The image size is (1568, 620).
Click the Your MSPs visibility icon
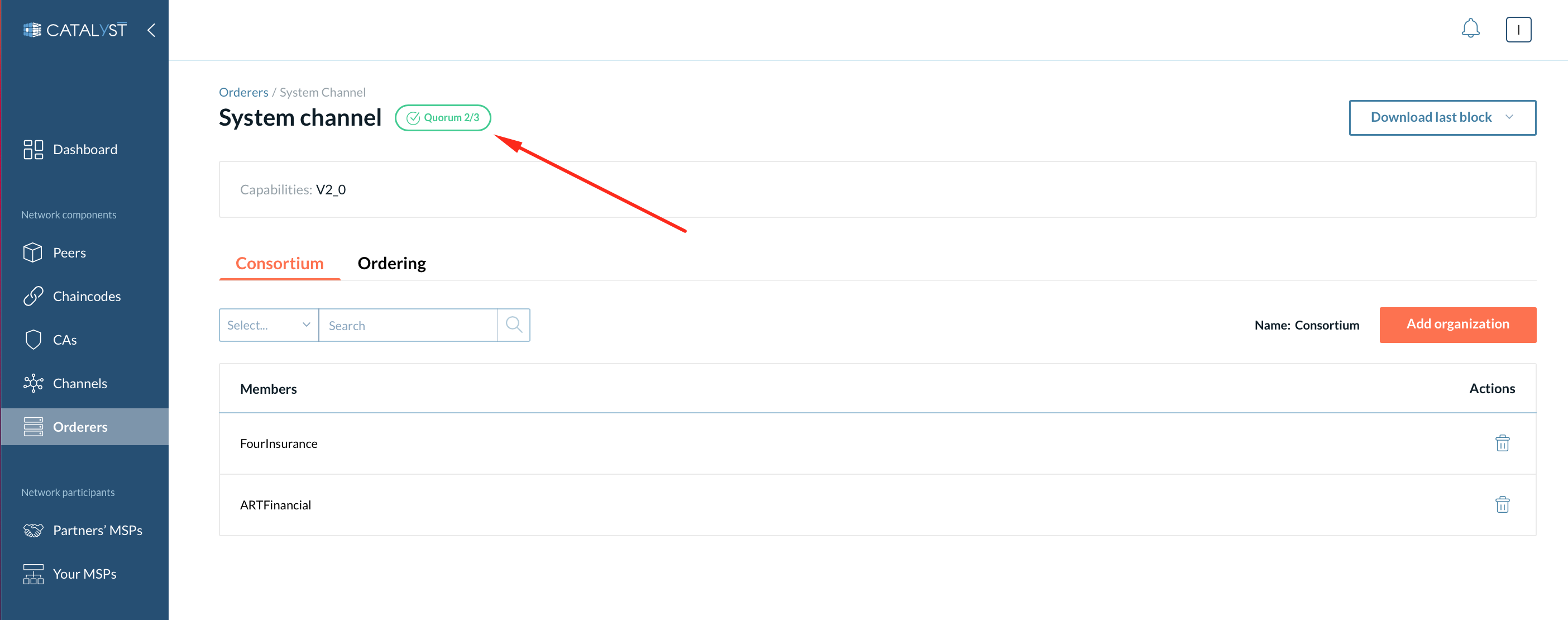pyautogui.click(x=33, y=573)
